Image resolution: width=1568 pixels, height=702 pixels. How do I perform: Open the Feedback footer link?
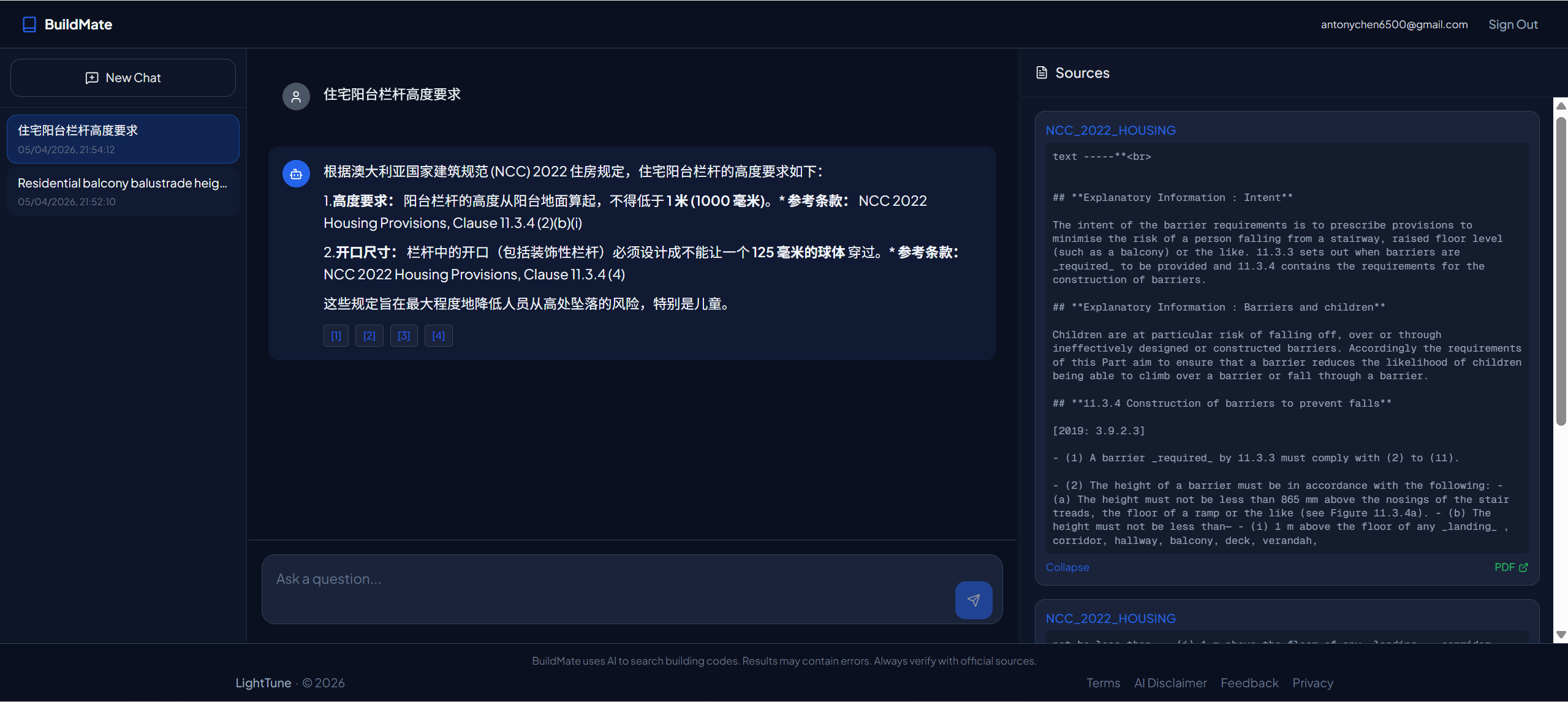pos(1249,683)
